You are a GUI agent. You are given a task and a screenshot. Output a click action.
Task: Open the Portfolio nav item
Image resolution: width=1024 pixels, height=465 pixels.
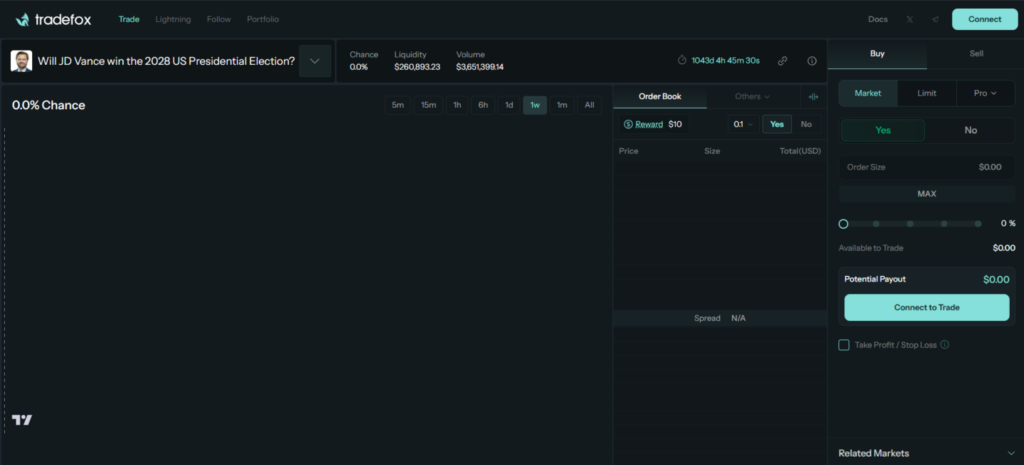point(263,19)
